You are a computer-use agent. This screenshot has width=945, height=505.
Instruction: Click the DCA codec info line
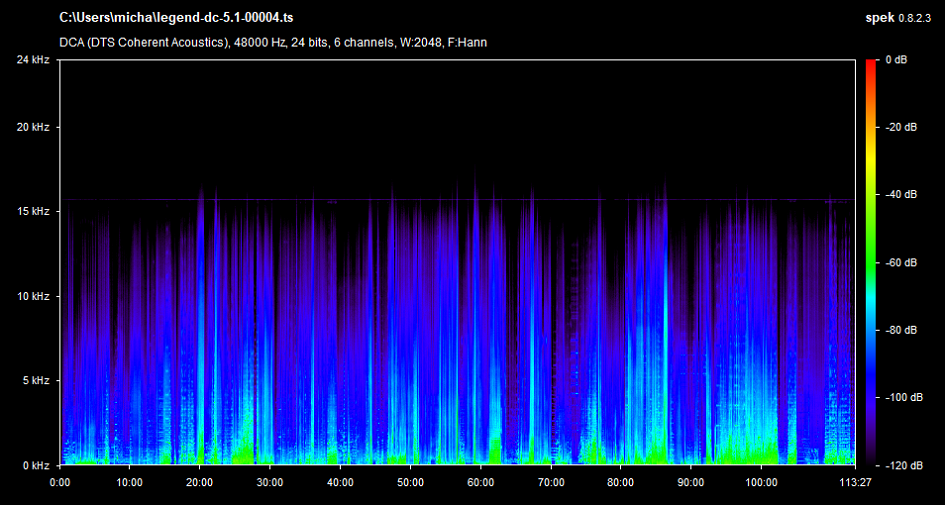coord(273,42)
